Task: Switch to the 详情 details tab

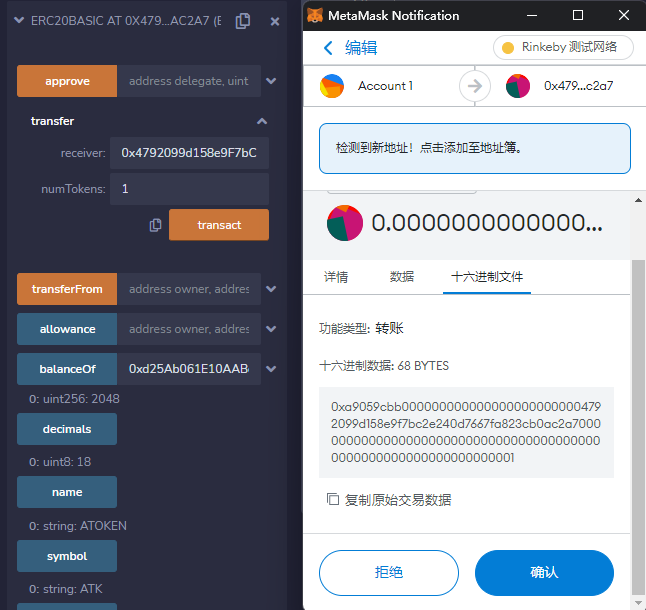Action: (x=336, y=277)
